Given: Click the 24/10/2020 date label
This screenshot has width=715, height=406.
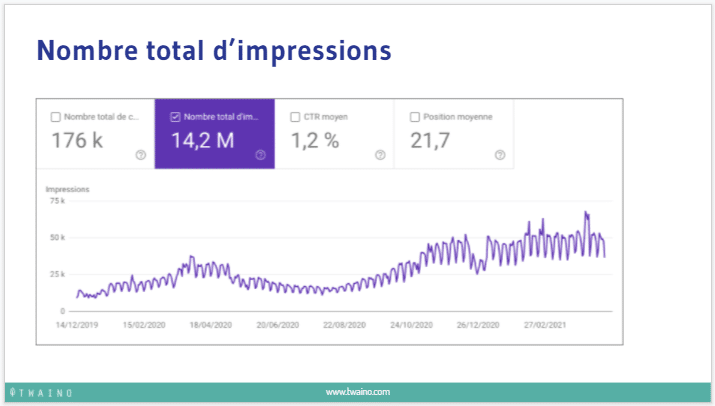Looking at the screenshot, I should (411, 325).
